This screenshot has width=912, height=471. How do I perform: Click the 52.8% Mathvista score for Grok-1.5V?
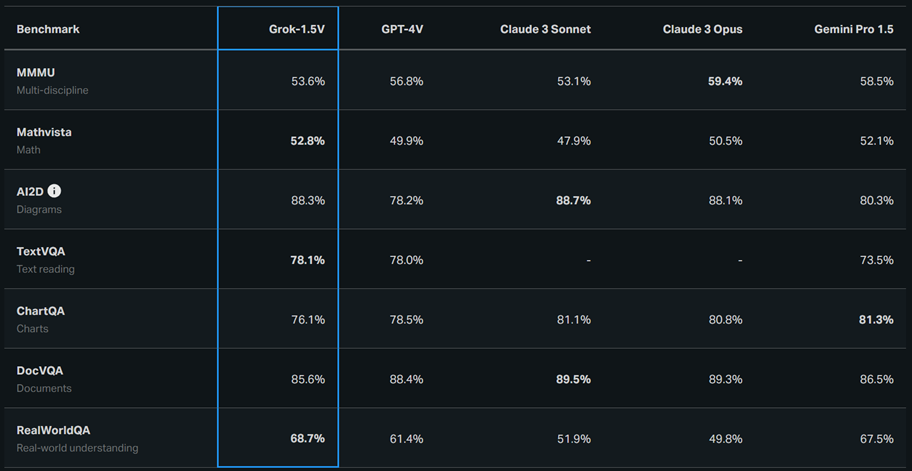point(307,141)
